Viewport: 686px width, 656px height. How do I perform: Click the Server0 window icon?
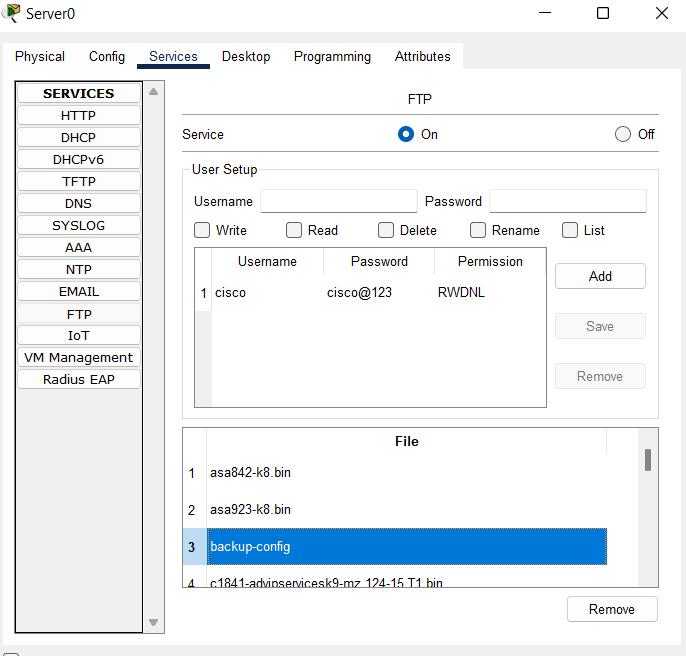pos(12,13)
